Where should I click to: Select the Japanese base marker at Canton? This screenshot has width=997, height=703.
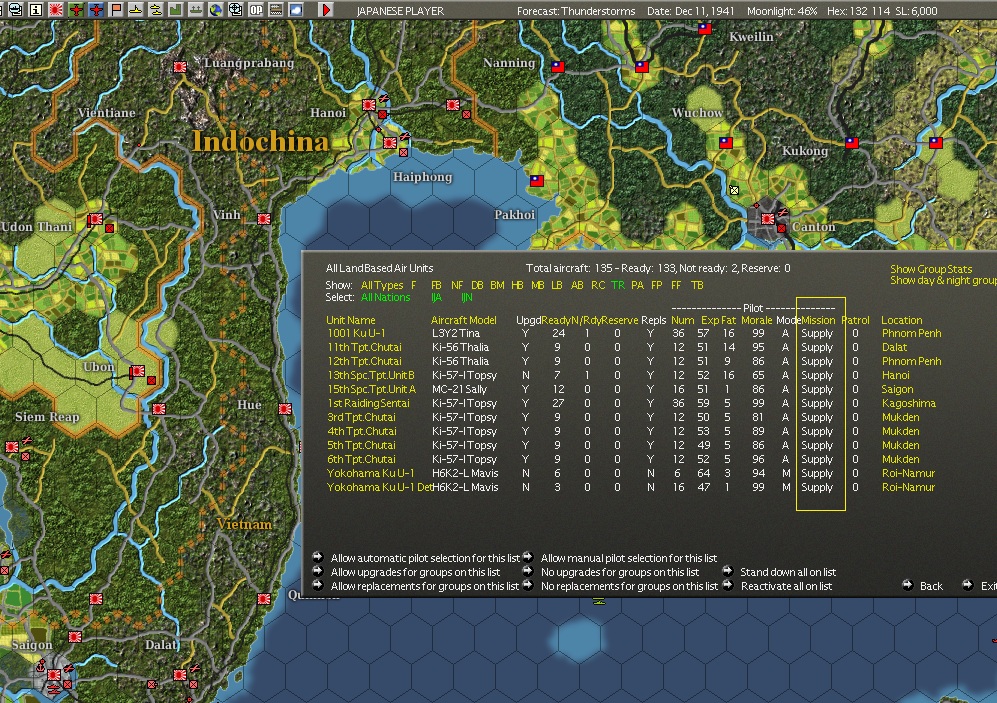pyautogui.click(x=768, y=219)
